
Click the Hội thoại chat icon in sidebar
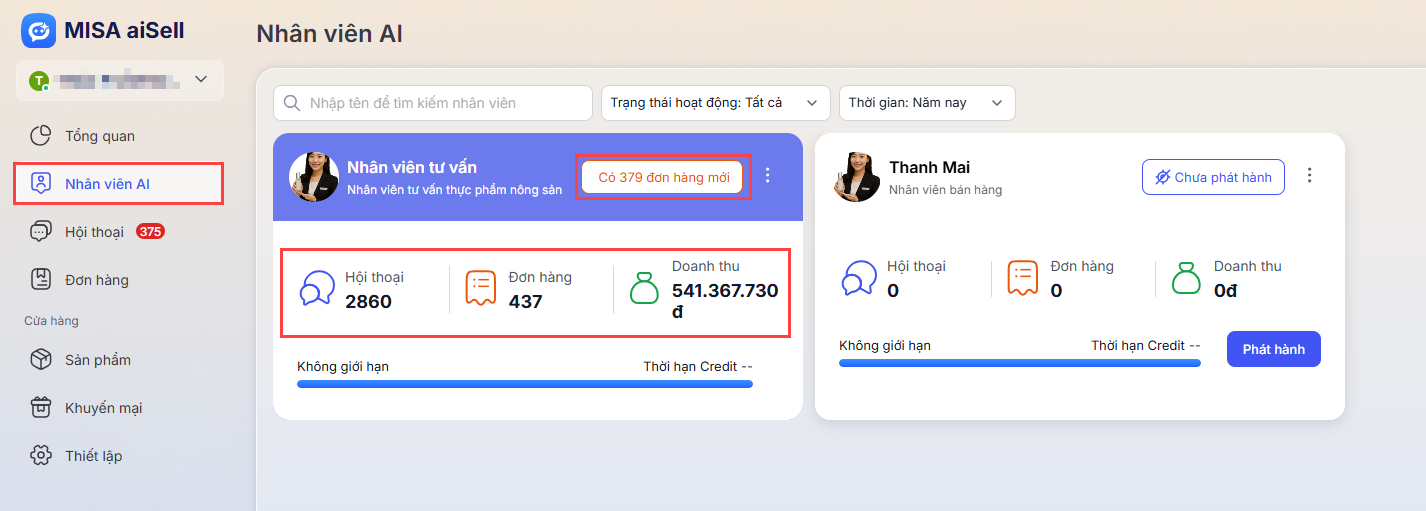coord(41,232)
